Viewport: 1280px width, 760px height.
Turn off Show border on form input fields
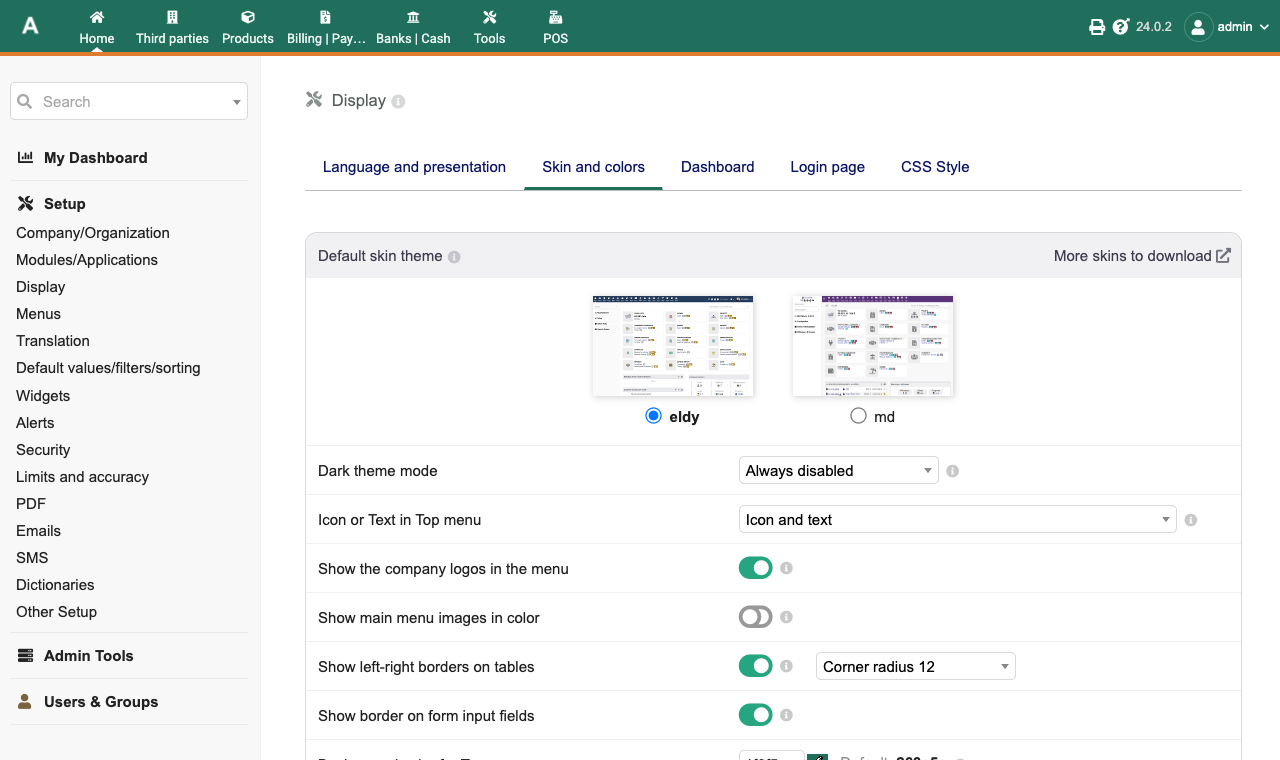756,715
